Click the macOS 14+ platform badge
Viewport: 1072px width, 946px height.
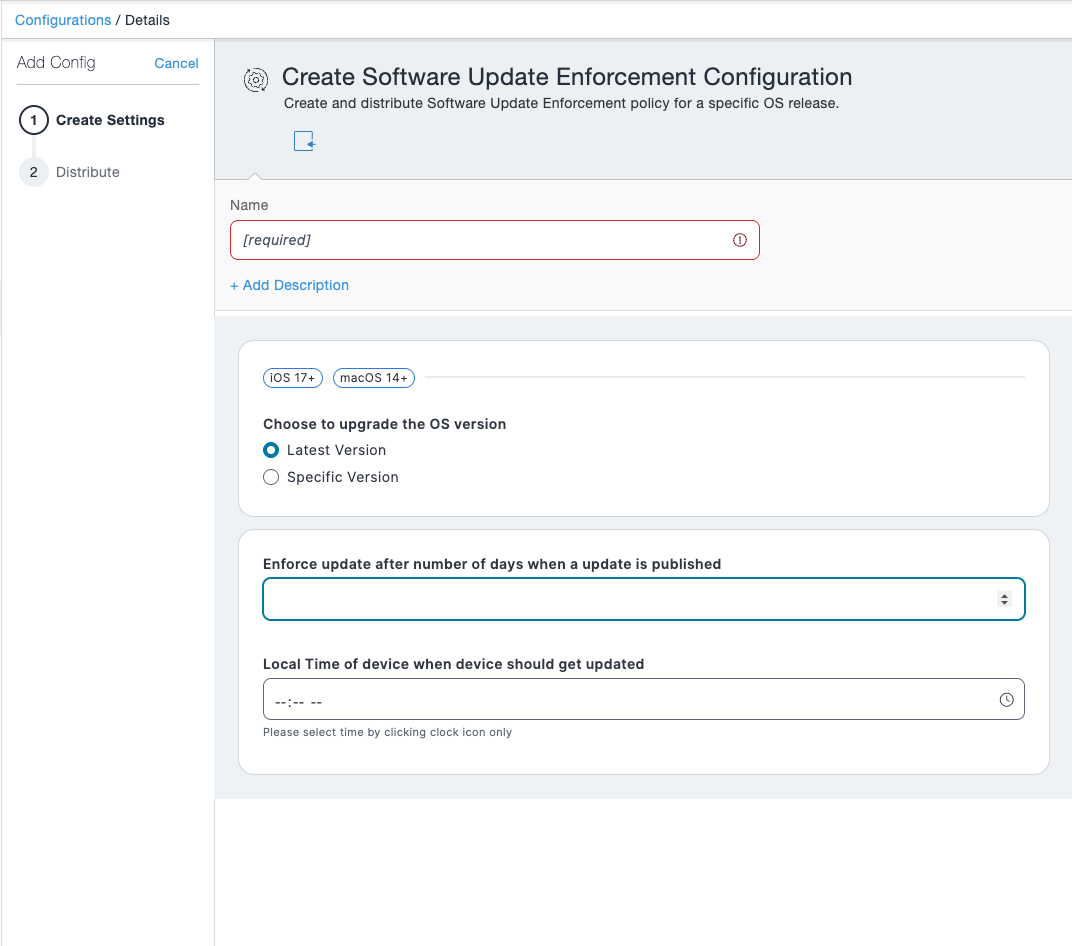pos(373,378)
